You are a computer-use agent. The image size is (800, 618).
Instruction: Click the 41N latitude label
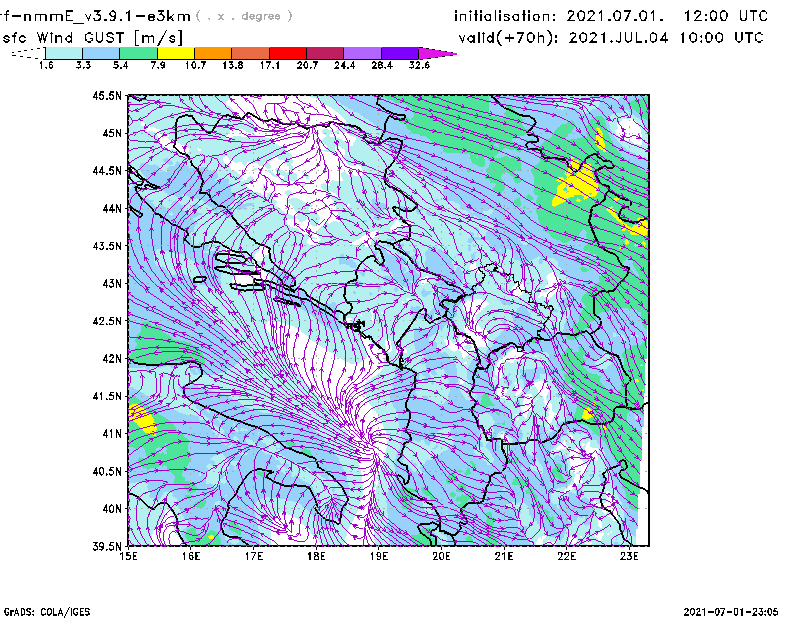coord(112,433)
